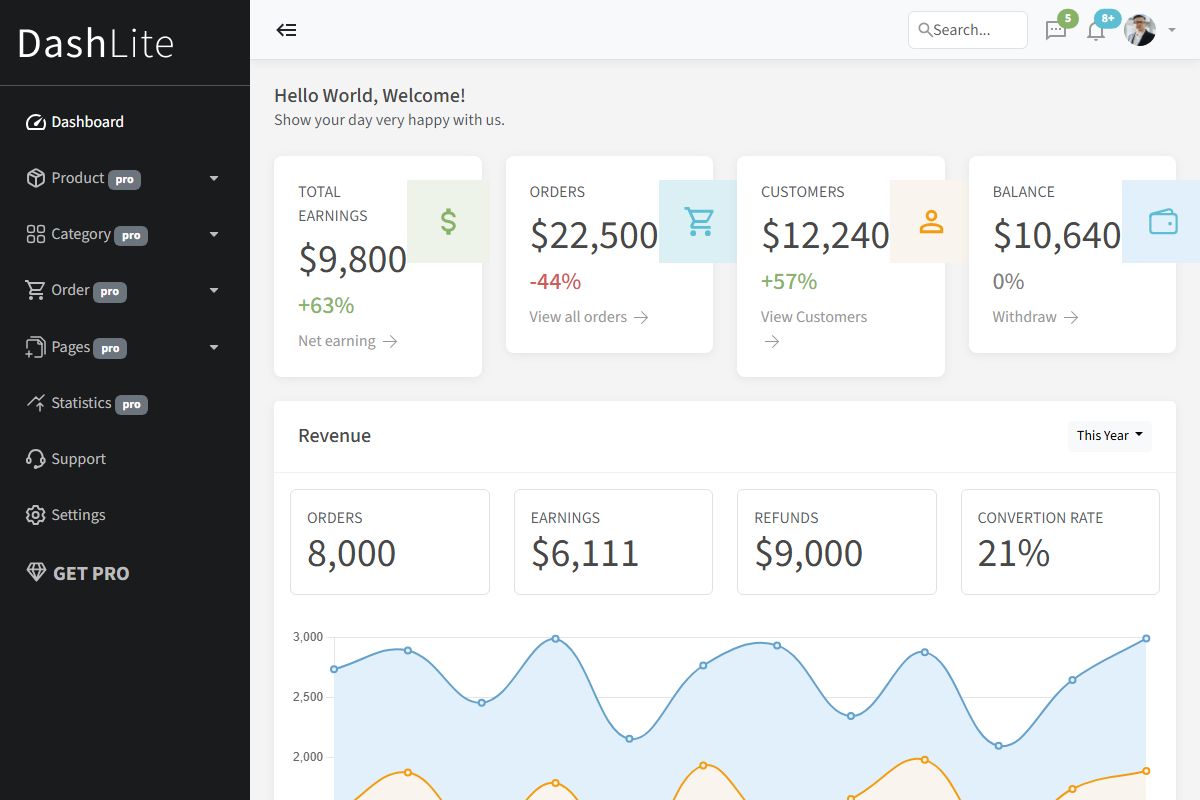
Task: Open the user avatar profile menu
Action: pos(1140,30)
